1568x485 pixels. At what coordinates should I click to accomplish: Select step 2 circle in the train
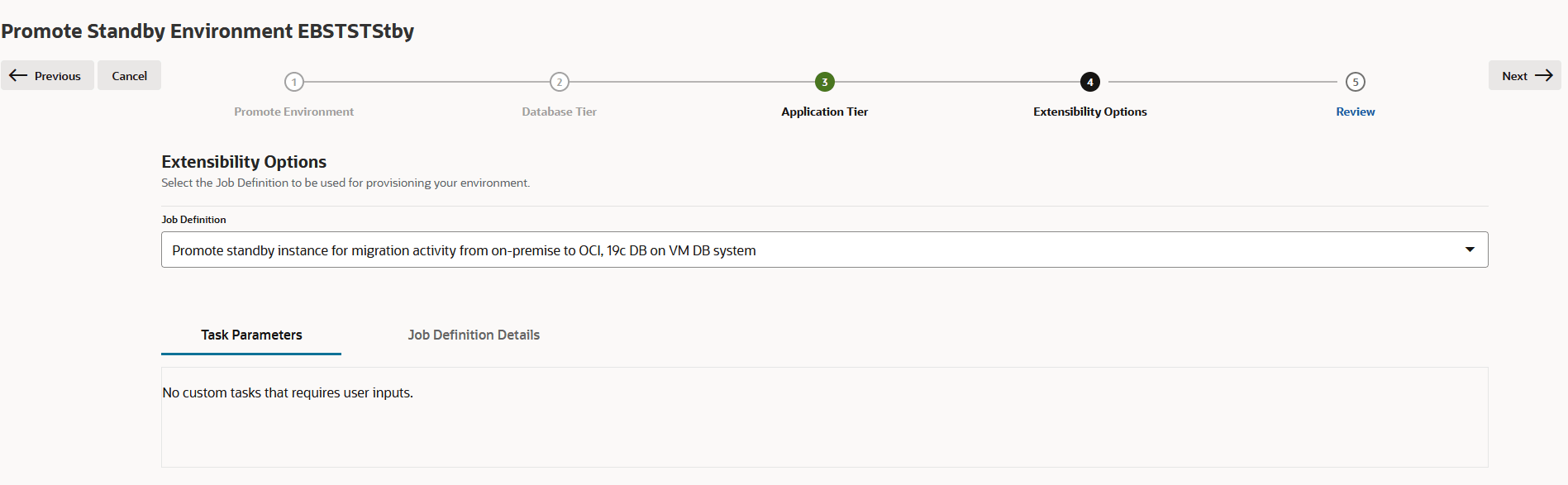560,82
